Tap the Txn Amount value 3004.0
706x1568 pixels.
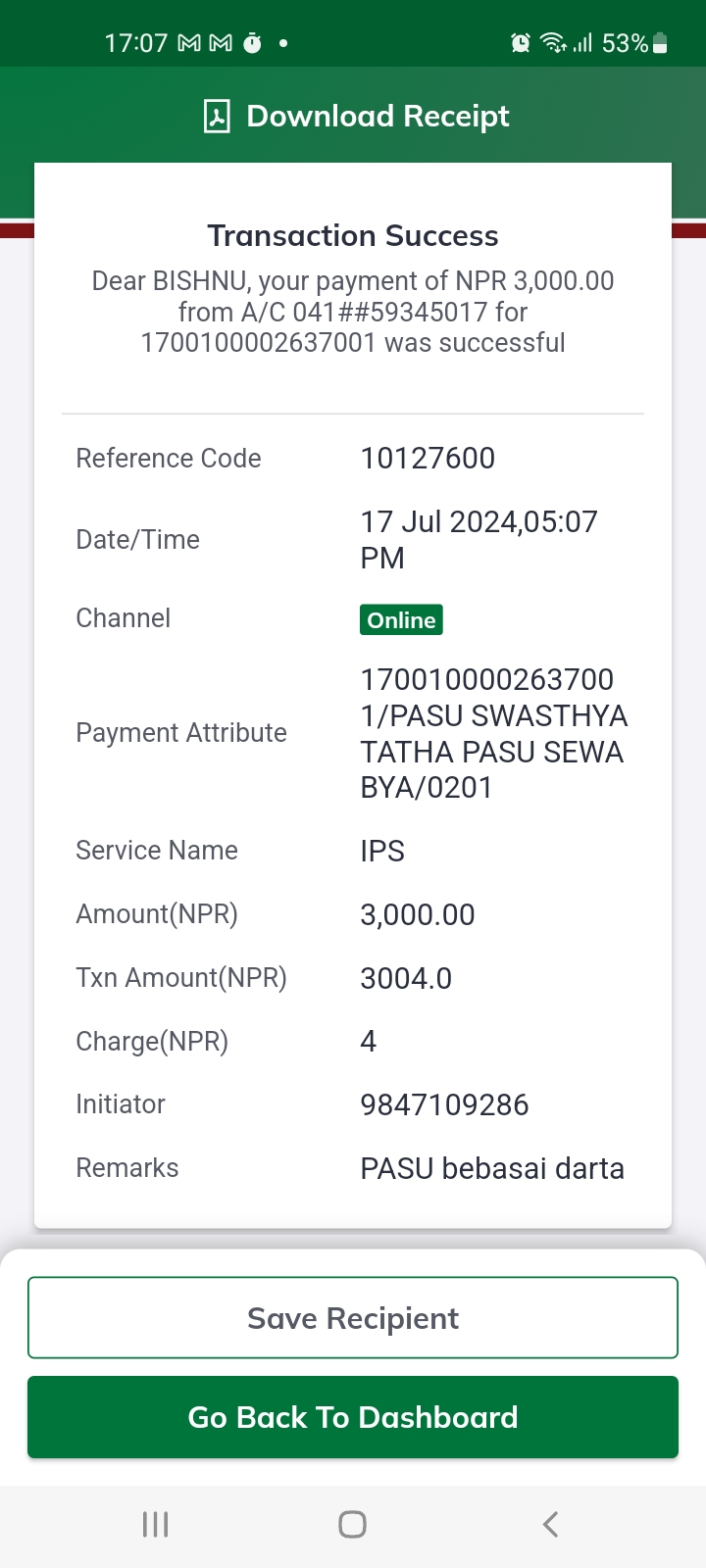click(406, 978)
